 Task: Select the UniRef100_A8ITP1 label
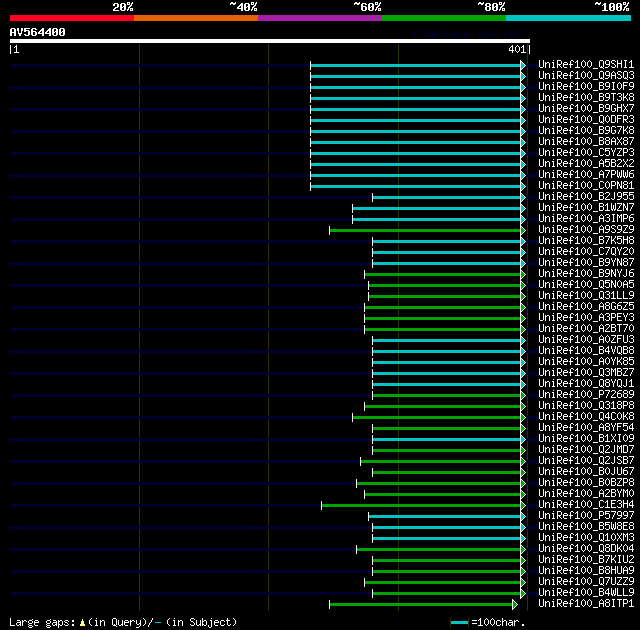586,604
